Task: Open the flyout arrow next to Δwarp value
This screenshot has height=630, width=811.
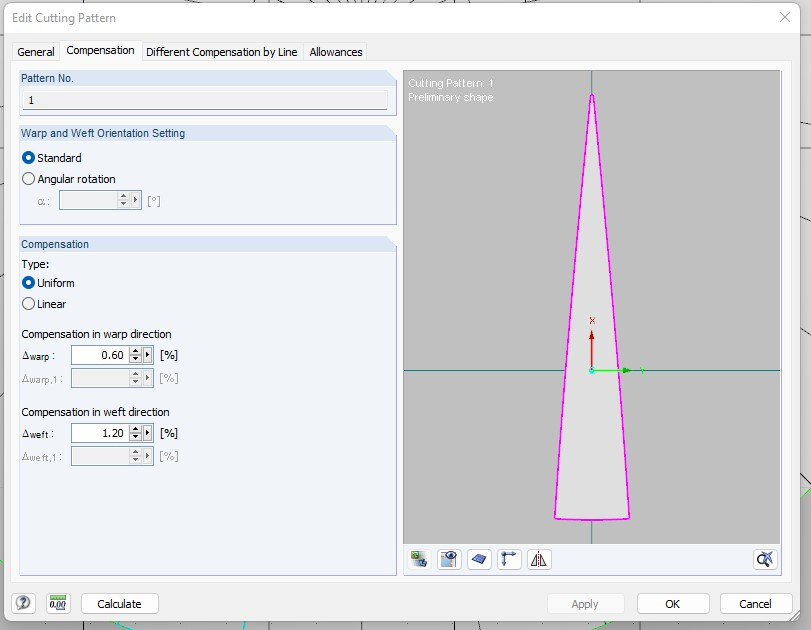Action: pyautogui.click(x=148, y=355)
